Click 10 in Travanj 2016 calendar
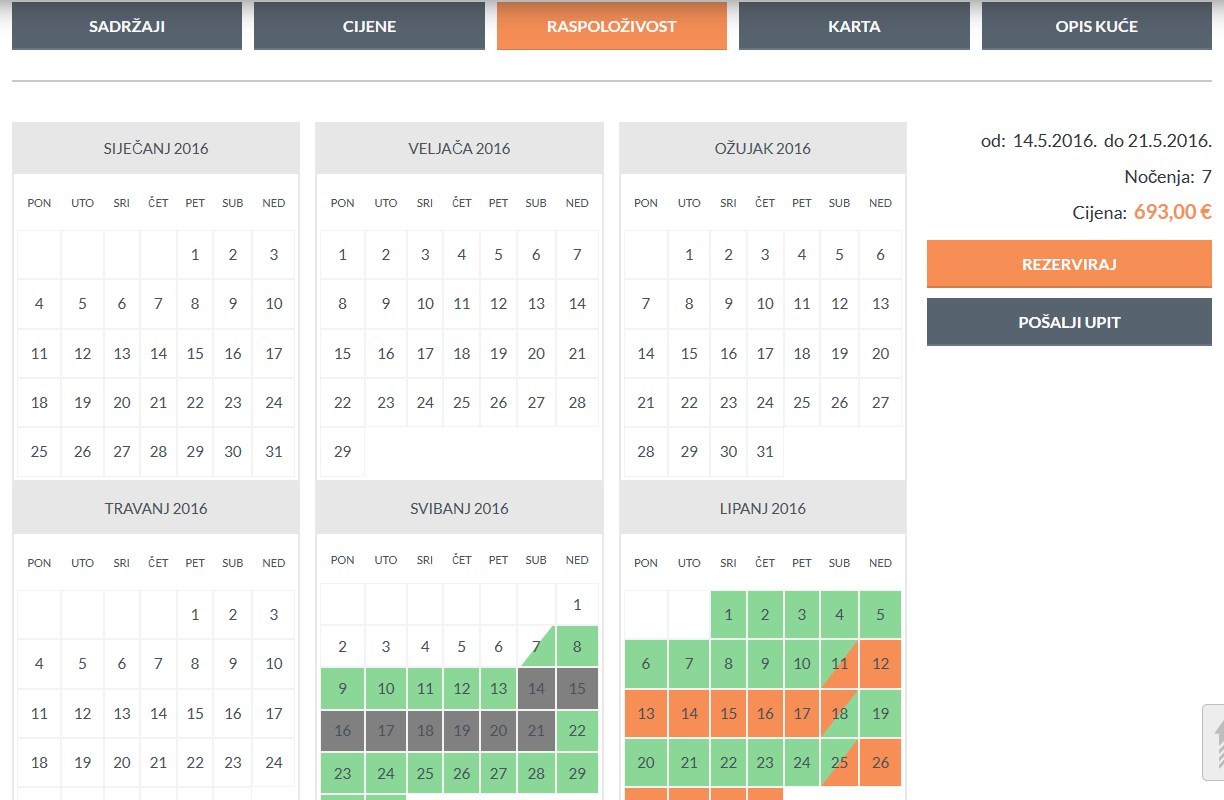This screenshot has width=1224, height=800. coord(274,663)
